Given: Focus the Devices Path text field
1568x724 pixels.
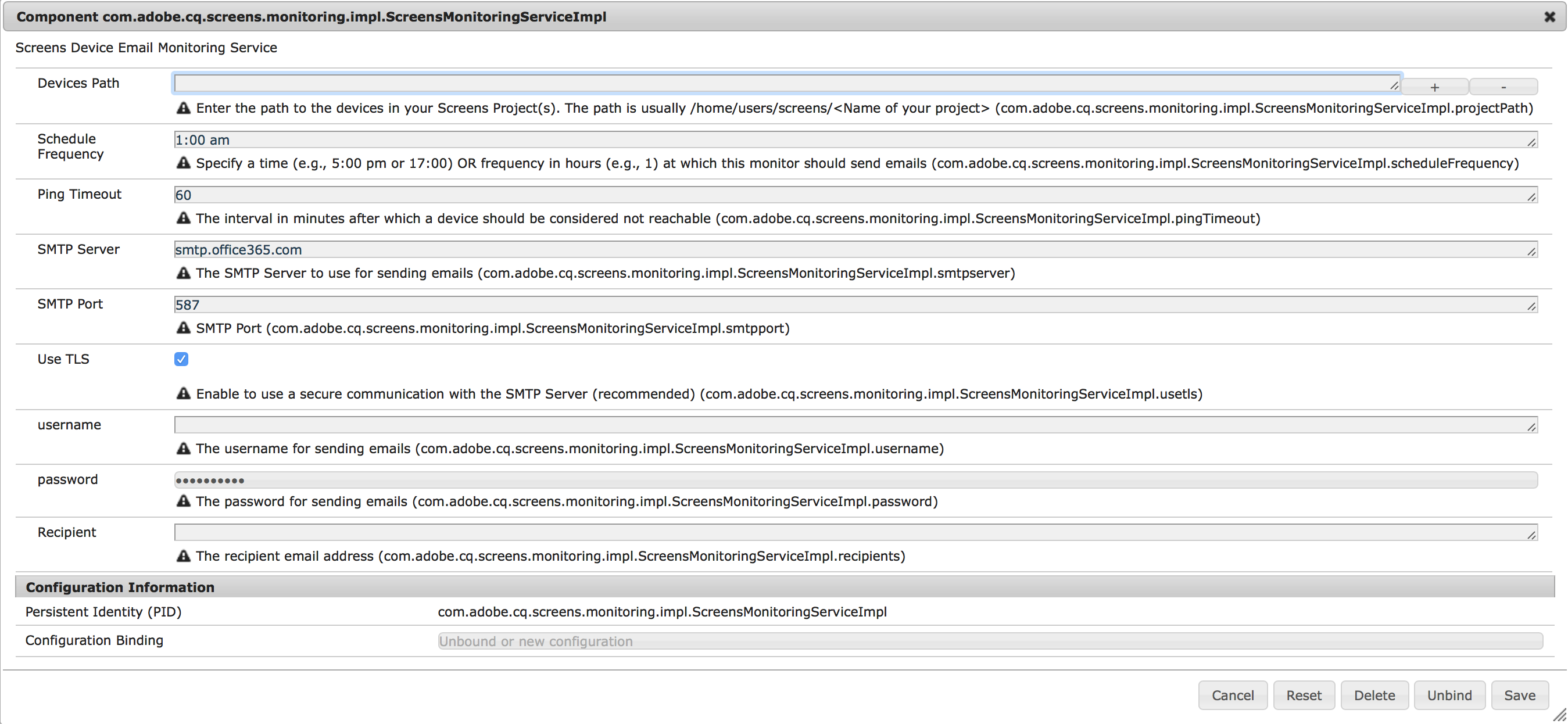Looking at the screenshot, I should click(785, 83).
